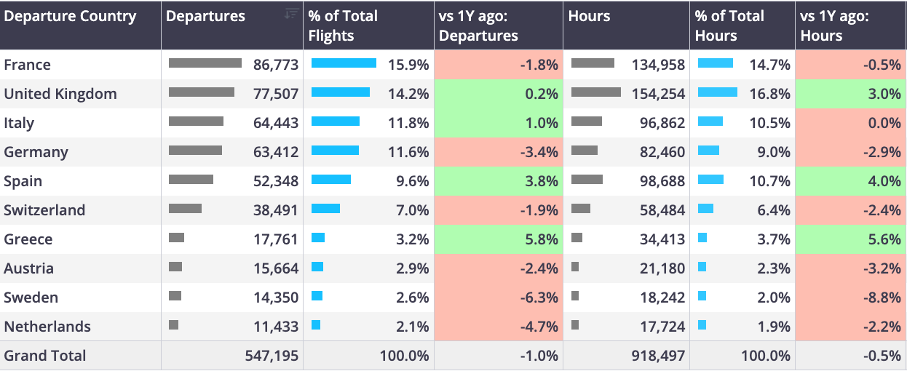908x372 pixels.
Task: Select Sweden's -8.8% red hours cell
Action: [851, 298]
